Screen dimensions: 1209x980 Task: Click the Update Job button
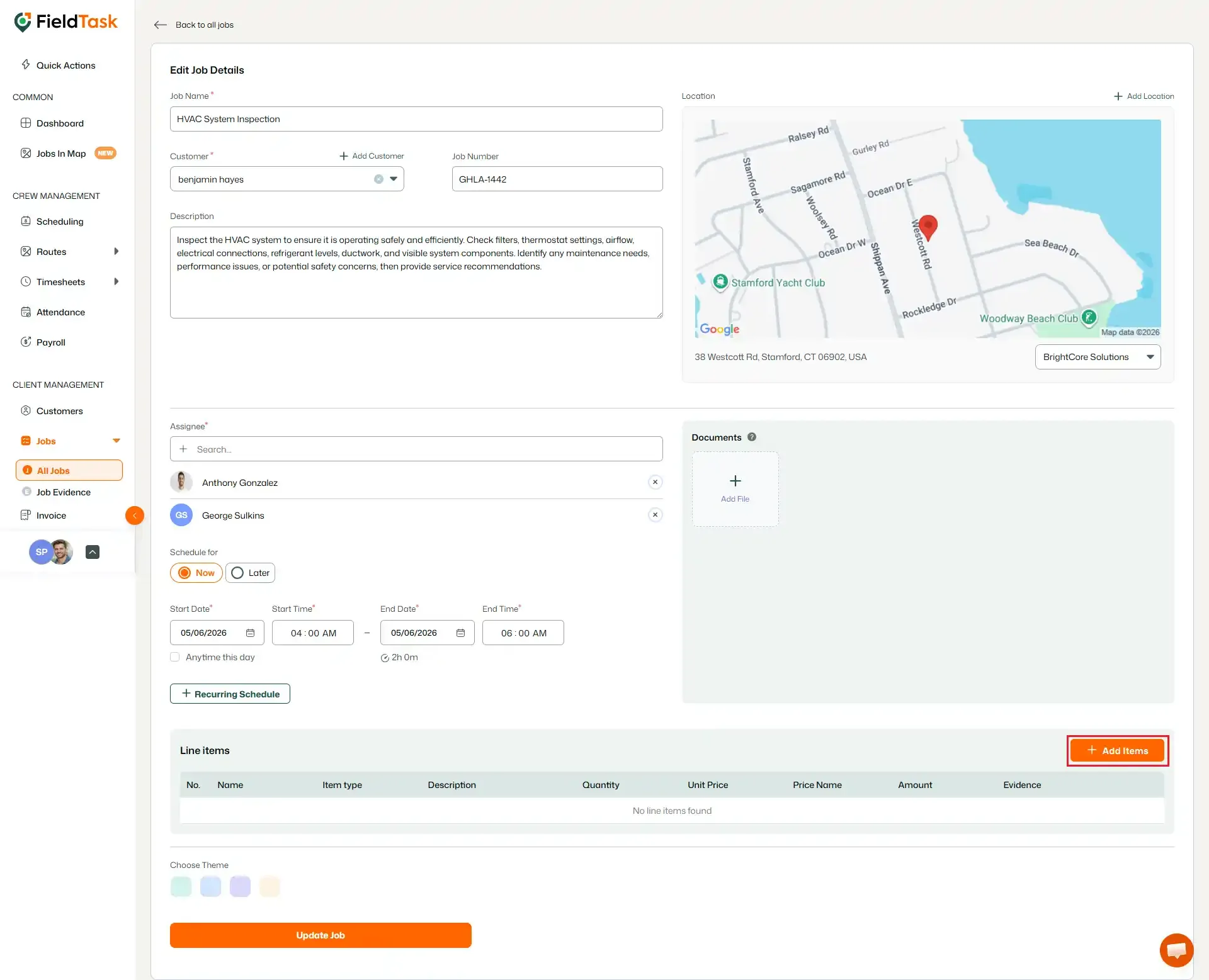coord(321,935)
